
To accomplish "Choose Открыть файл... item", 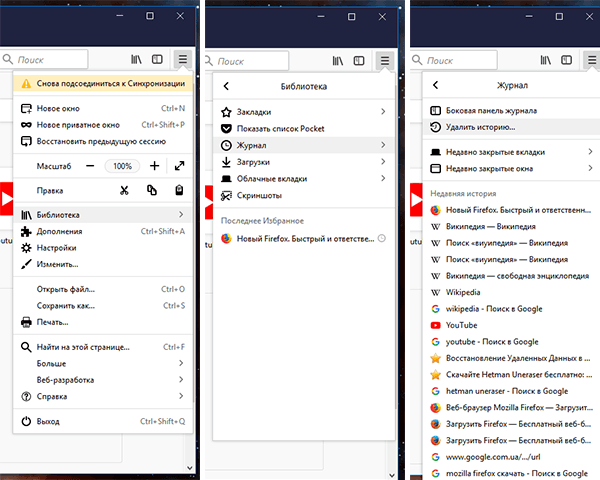I will point(103,289).
